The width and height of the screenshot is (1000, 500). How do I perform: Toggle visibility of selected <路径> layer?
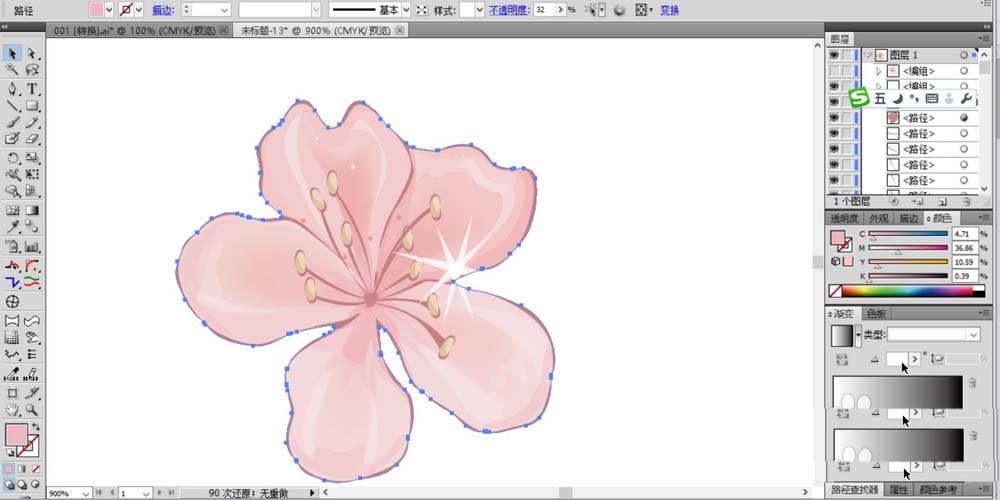click(x=834, y=118)
